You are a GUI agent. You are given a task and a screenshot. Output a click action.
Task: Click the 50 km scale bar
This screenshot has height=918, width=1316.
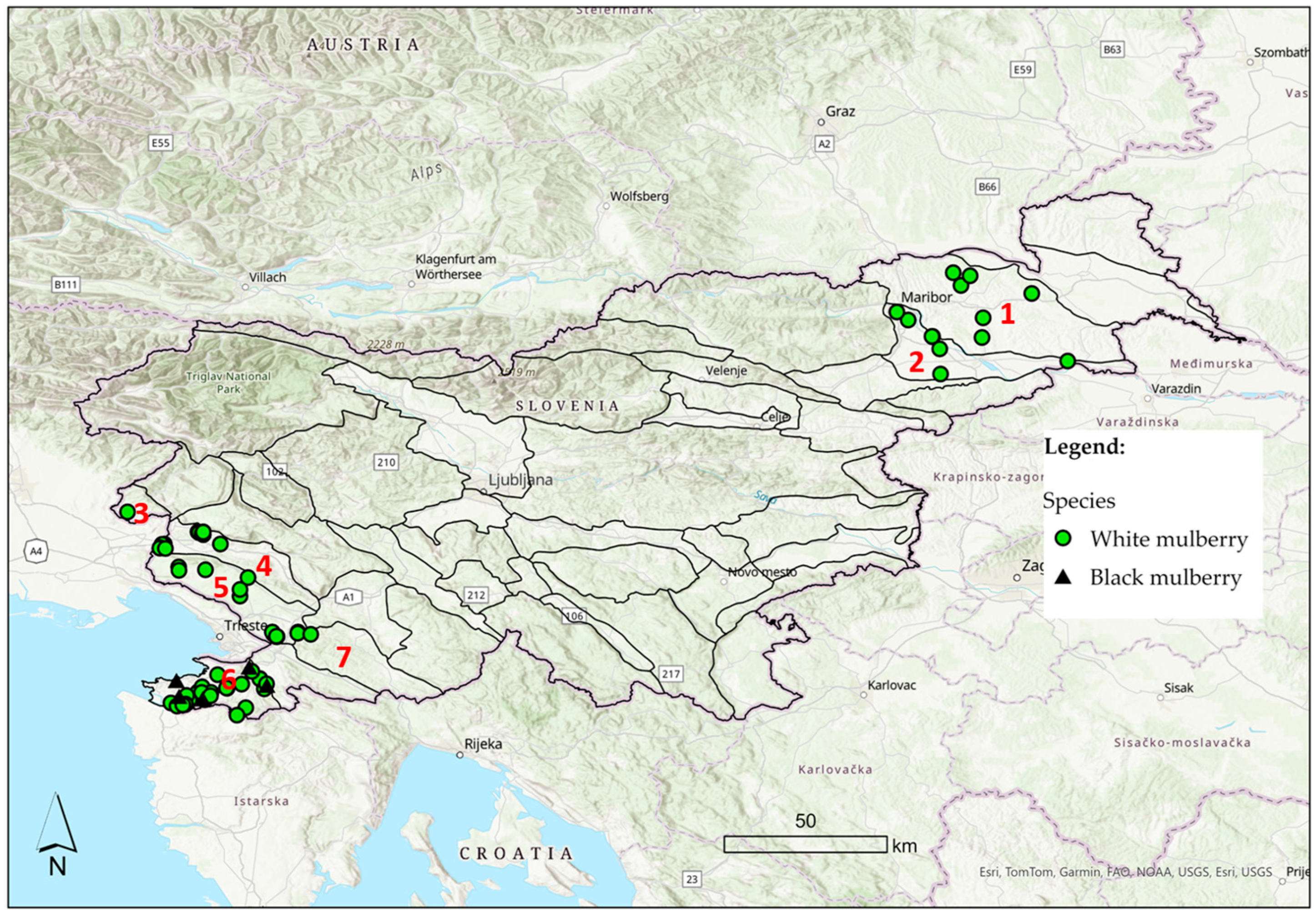[x=805, y=844]
